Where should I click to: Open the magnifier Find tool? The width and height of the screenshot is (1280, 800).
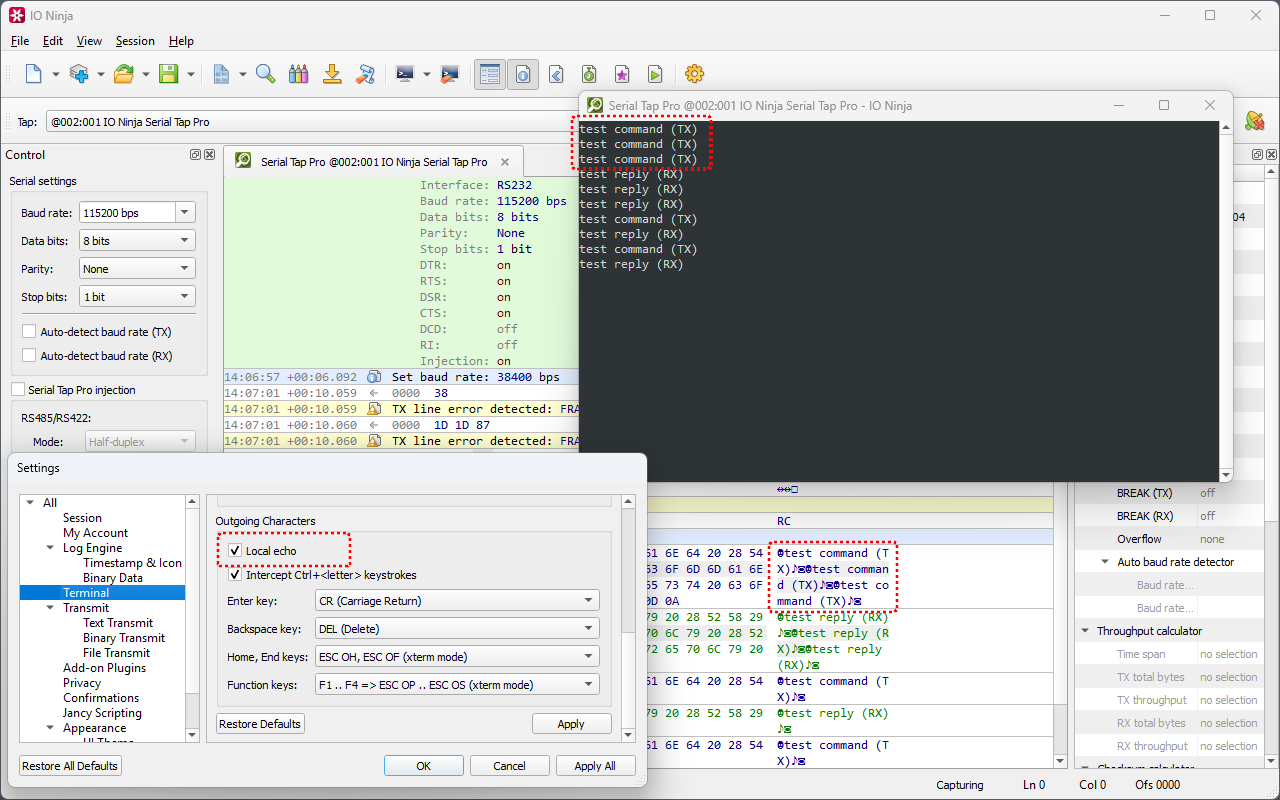click(x=265, y=74)
